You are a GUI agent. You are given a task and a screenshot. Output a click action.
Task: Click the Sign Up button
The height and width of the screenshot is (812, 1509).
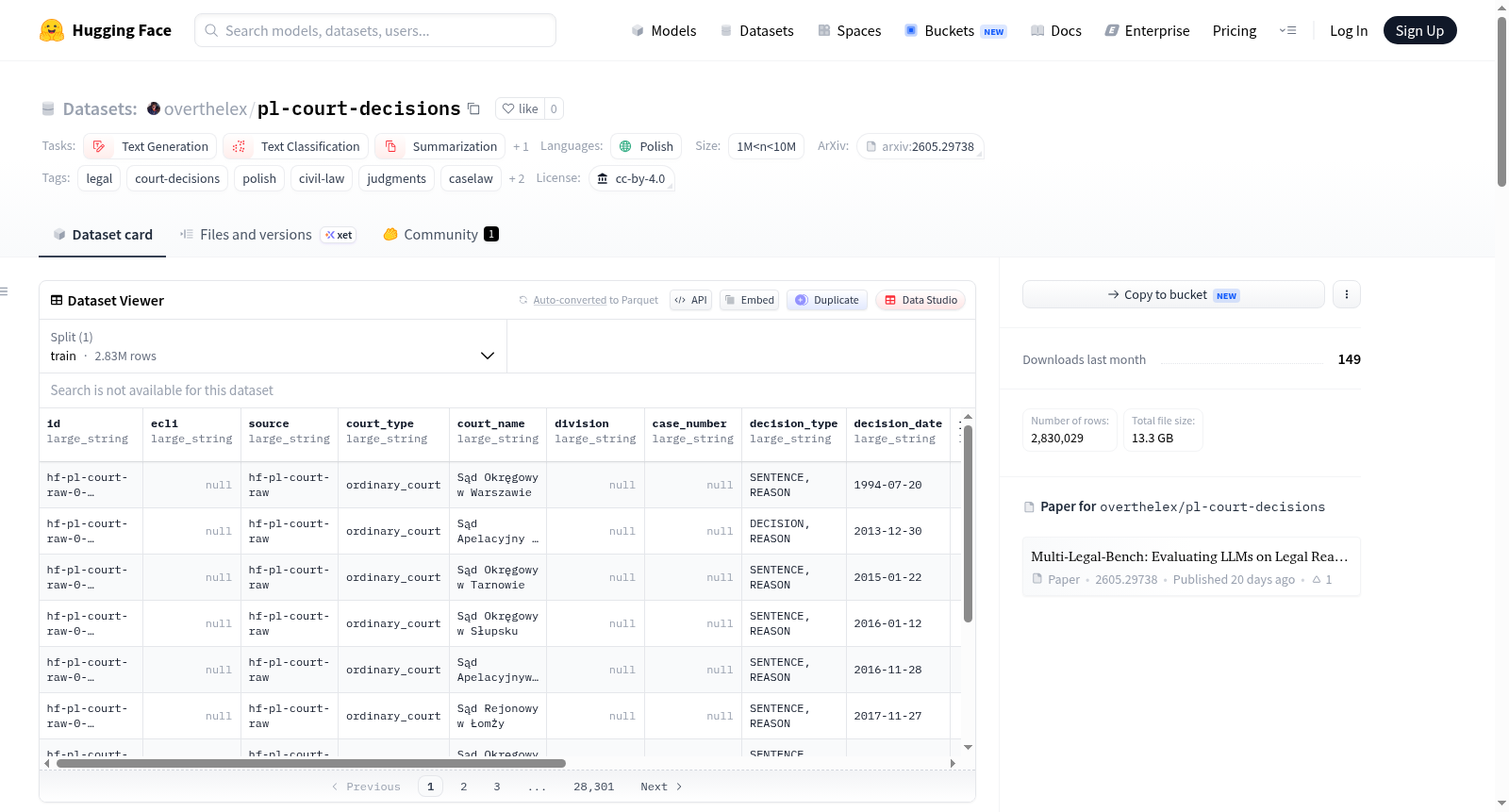tap(1419, 30)
